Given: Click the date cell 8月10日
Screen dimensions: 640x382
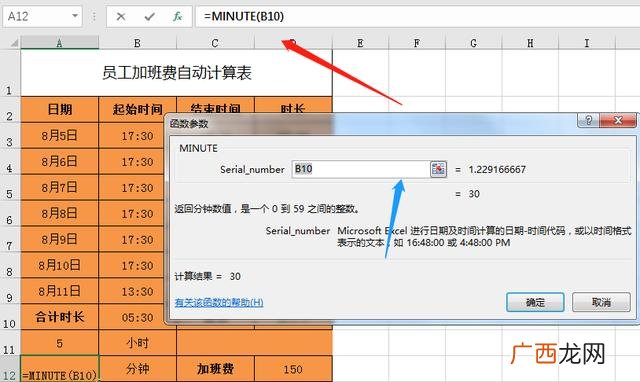Looking at the screenshot, I should click(60, 265).
